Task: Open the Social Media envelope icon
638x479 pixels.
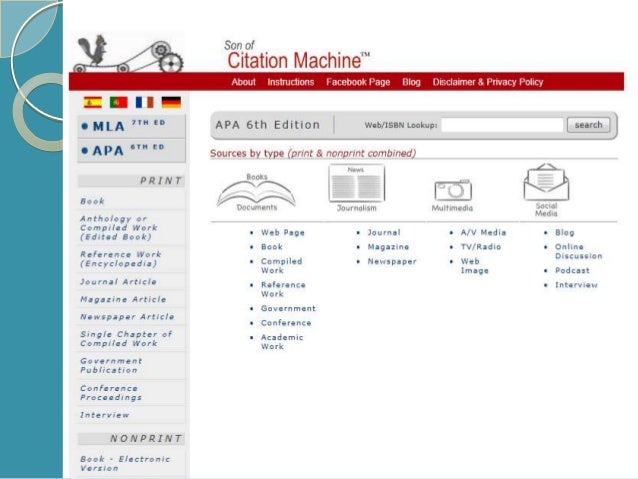Action: (x=546, y=190)
